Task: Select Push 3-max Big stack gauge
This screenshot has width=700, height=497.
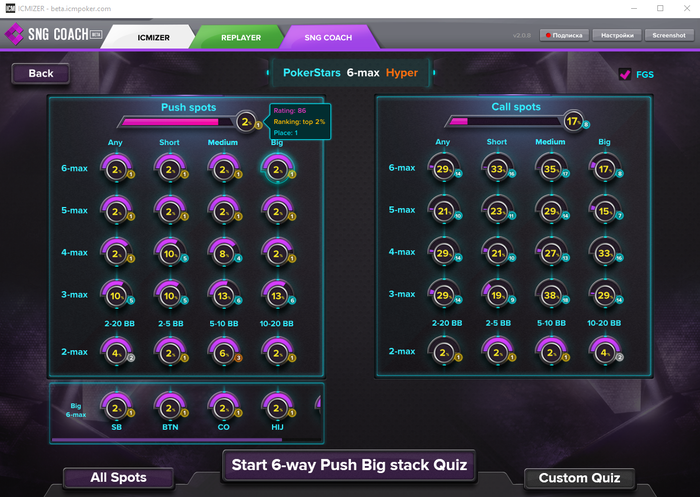Action: tap(278, 295)
